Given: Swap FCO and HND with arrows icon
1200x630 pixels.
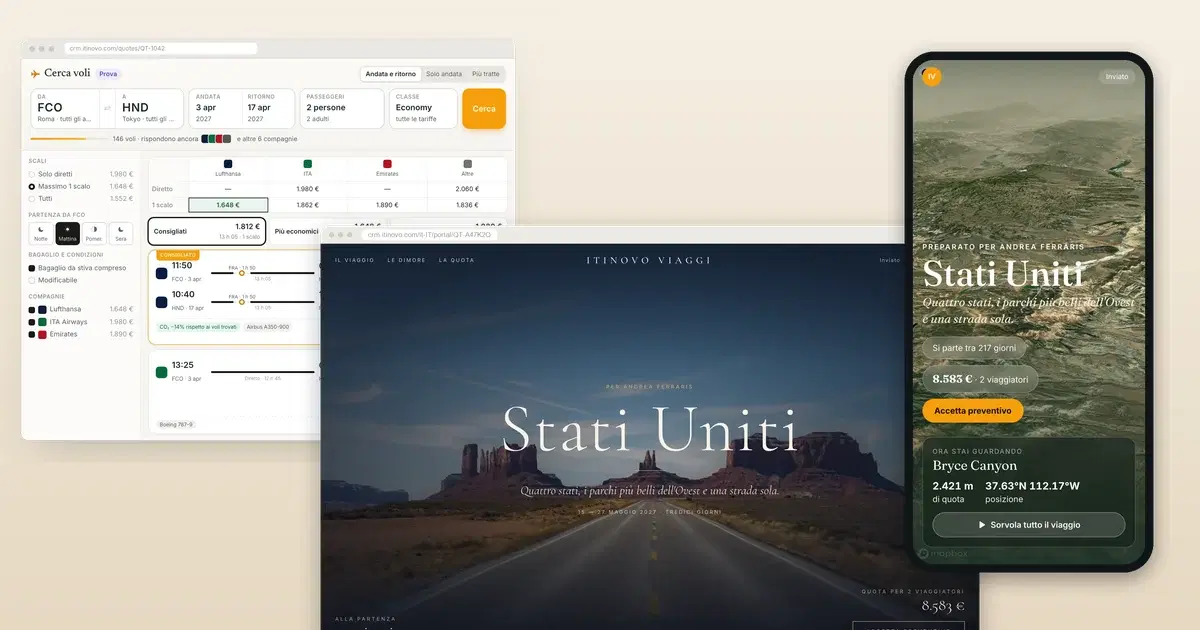Looking at the screenshot, I should pos(107,108).
